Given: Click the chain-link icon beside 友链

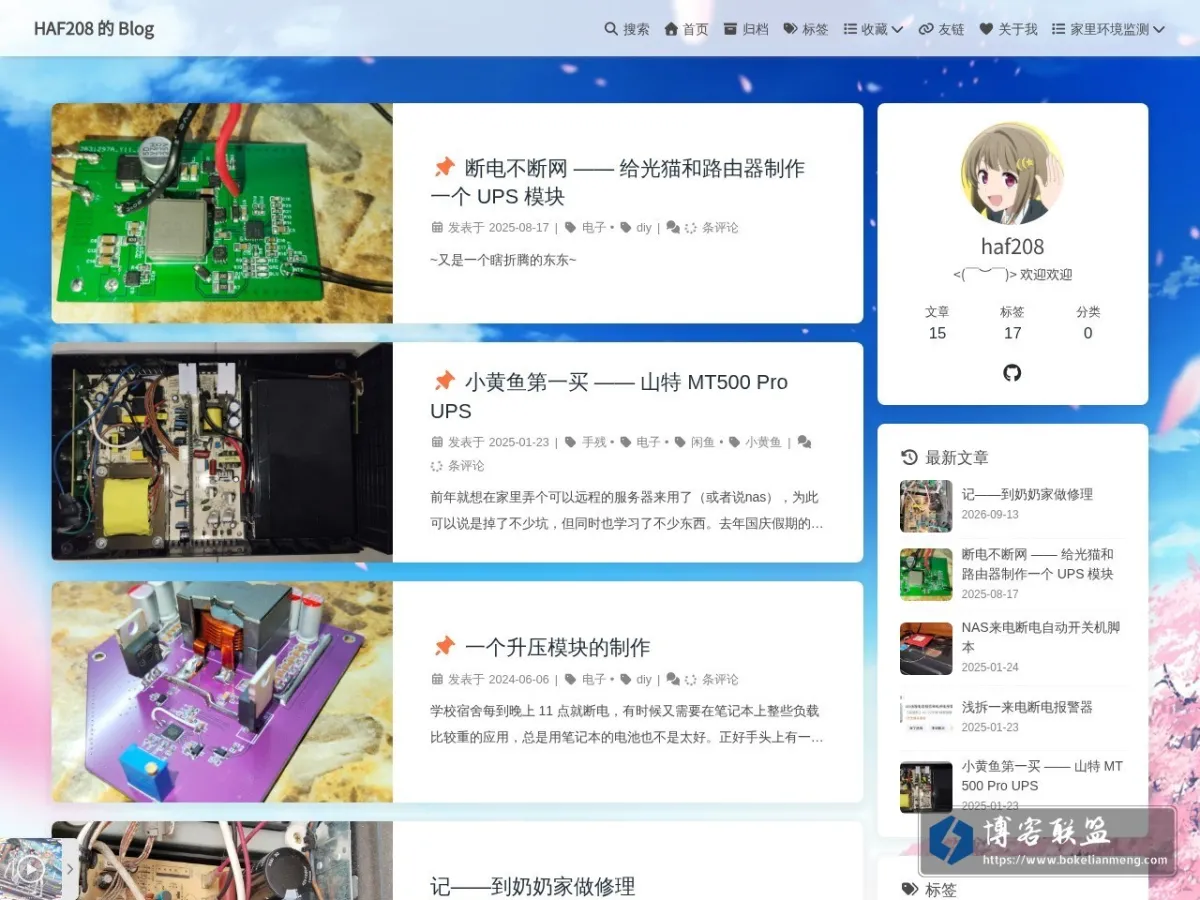Looking at the screenshot, I should 926,29.
